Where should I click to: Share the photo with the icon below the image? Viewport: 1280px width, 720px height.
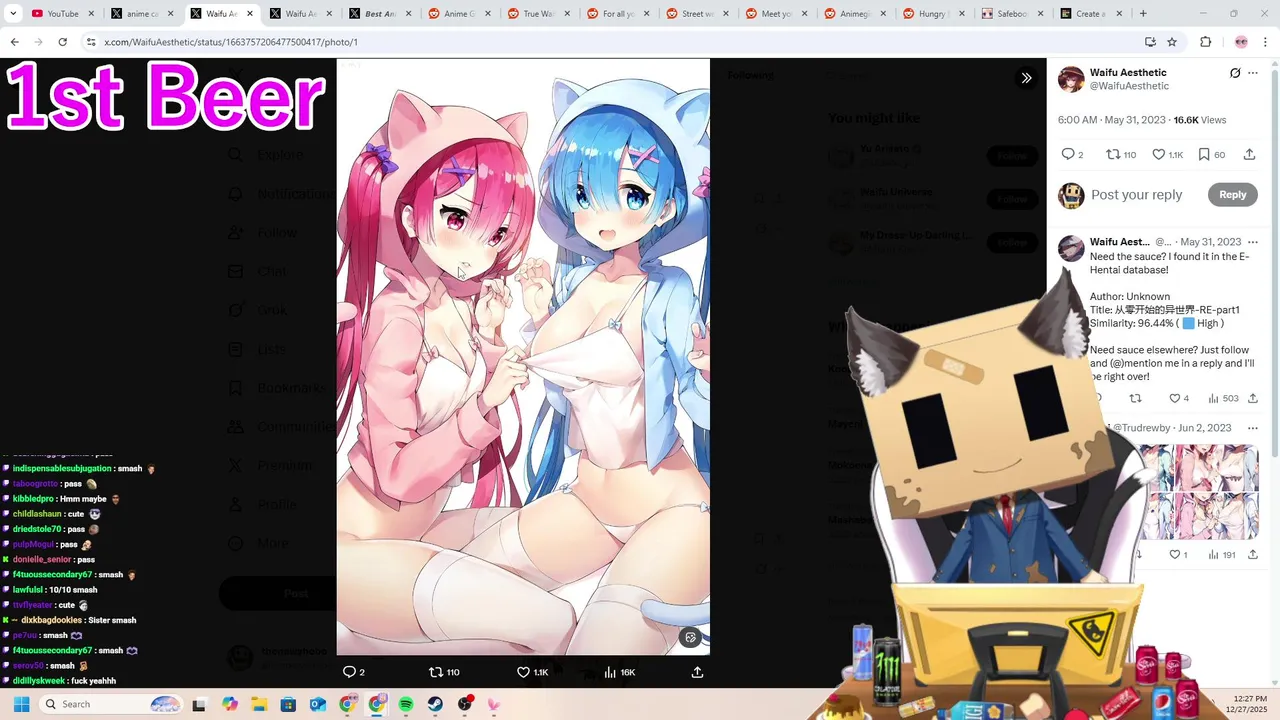click(697, 672)
